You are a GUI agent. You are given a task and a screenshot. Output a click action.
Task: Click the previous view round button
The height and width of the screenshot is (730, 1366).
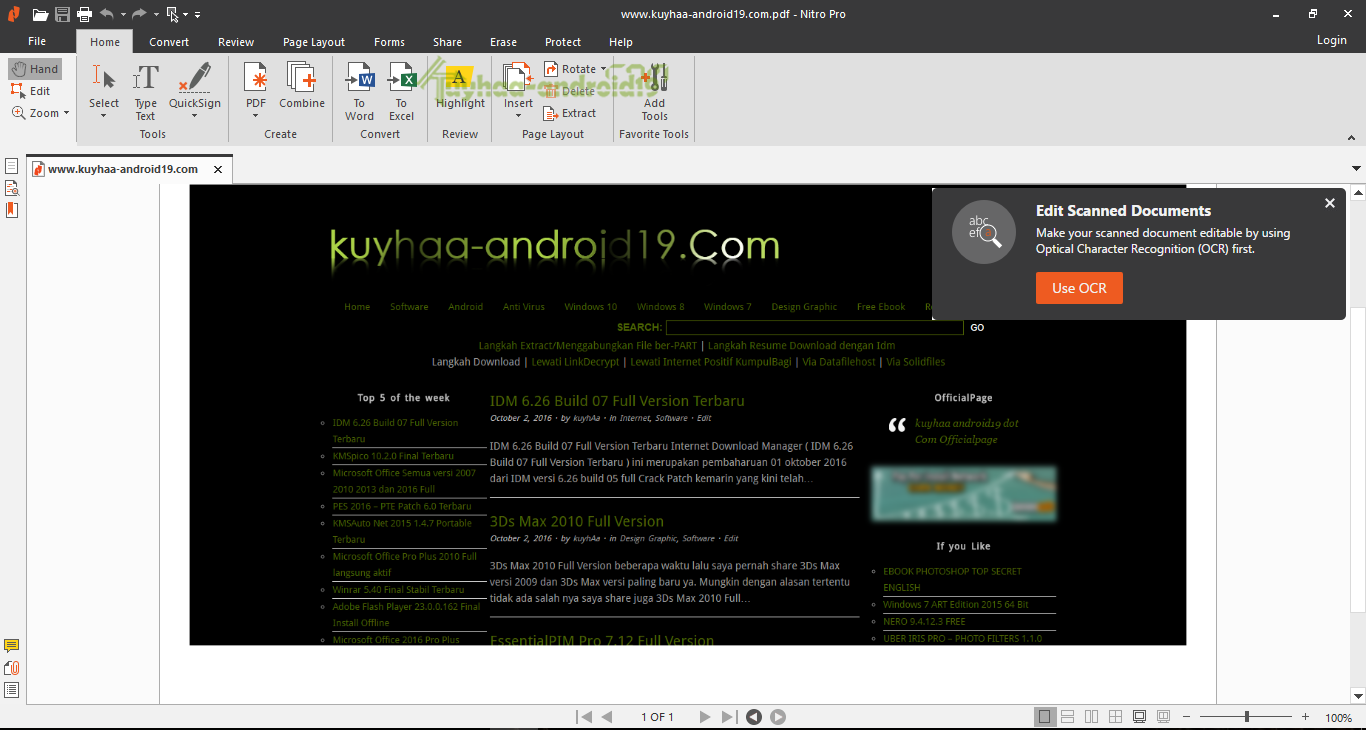[x=754, y=717]
